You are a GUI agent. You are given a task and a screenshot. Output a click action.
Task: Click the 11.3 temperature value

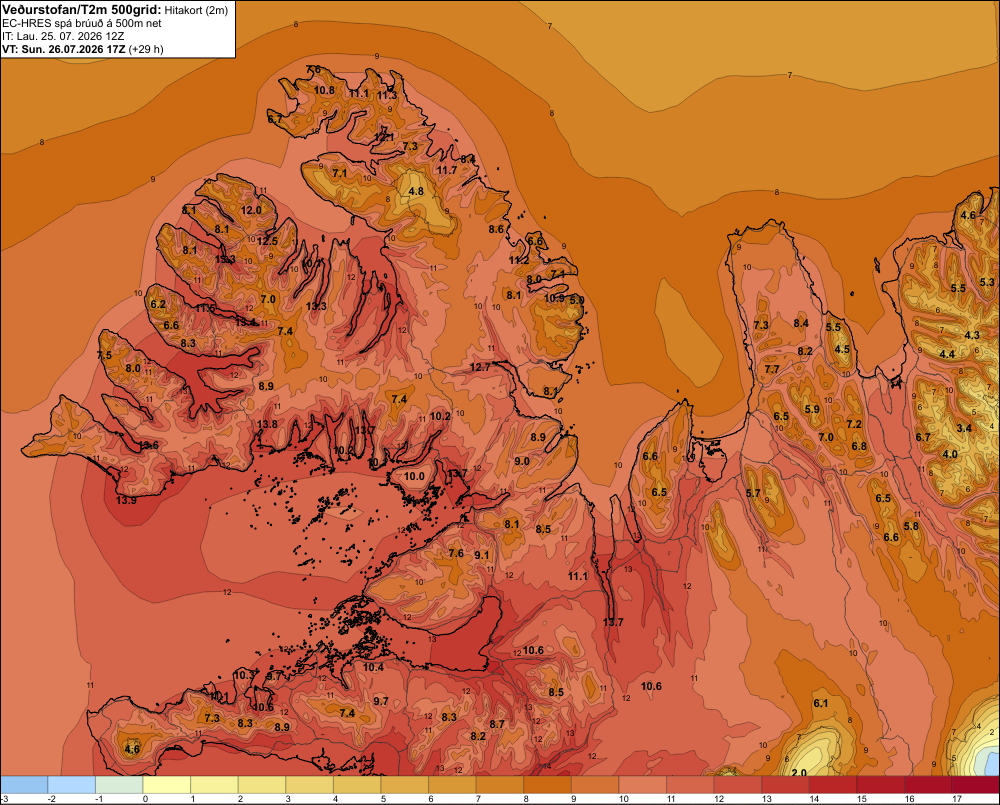[386, 95]
